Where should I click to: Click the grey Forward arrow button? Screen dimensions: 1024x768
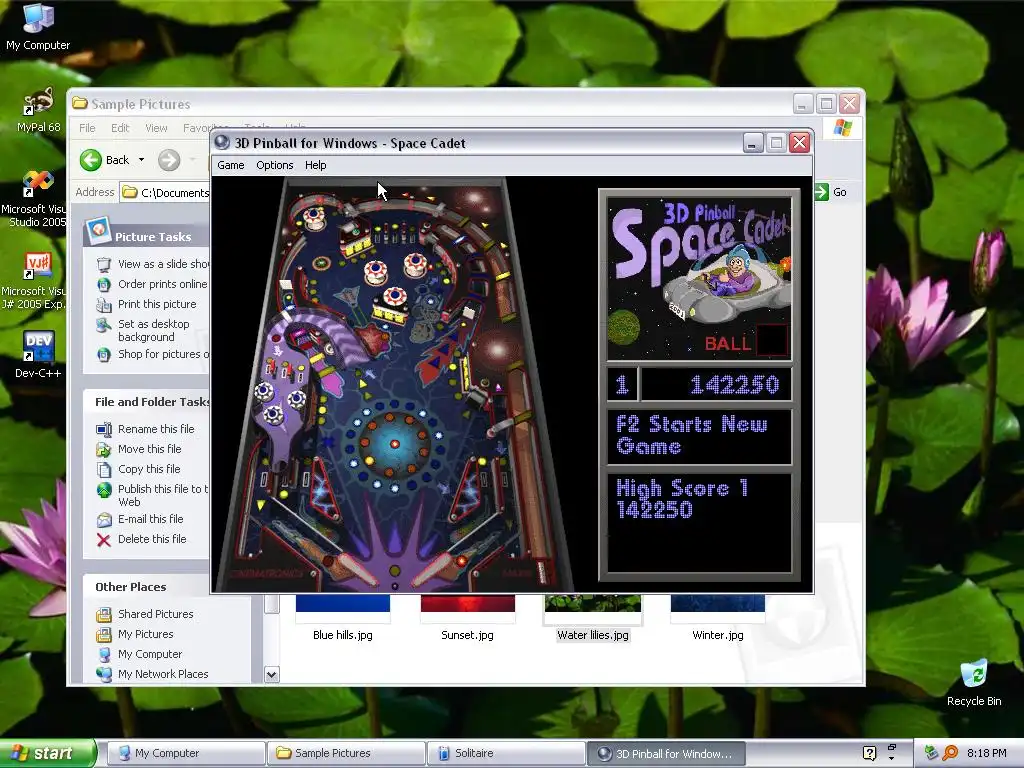coord(169,160)
